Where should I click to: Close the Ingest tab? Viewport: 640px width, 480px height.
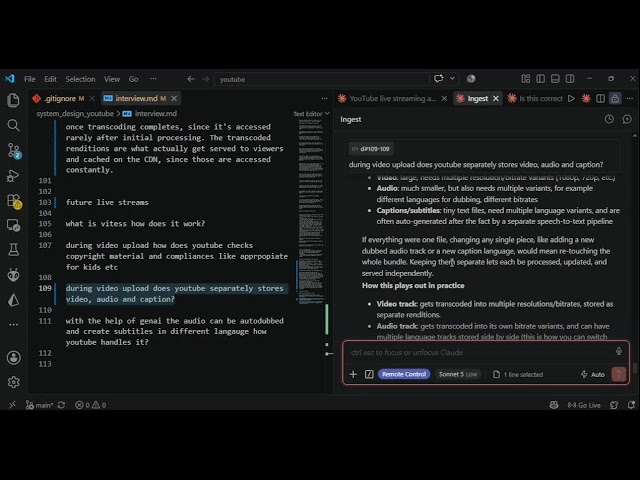(x=496, y=98)
